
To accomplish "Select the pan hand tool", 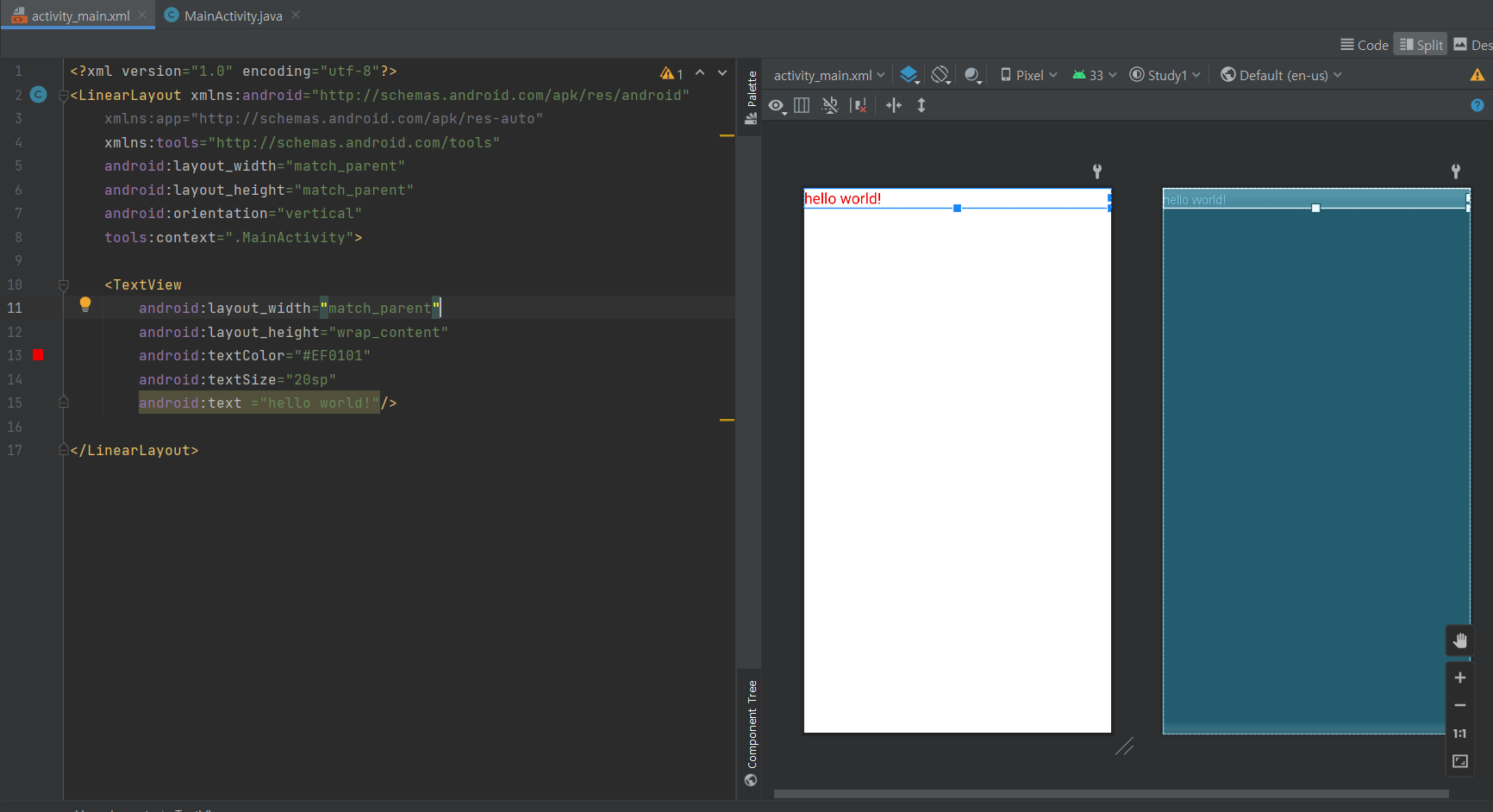I will (x=1459, y=640).
